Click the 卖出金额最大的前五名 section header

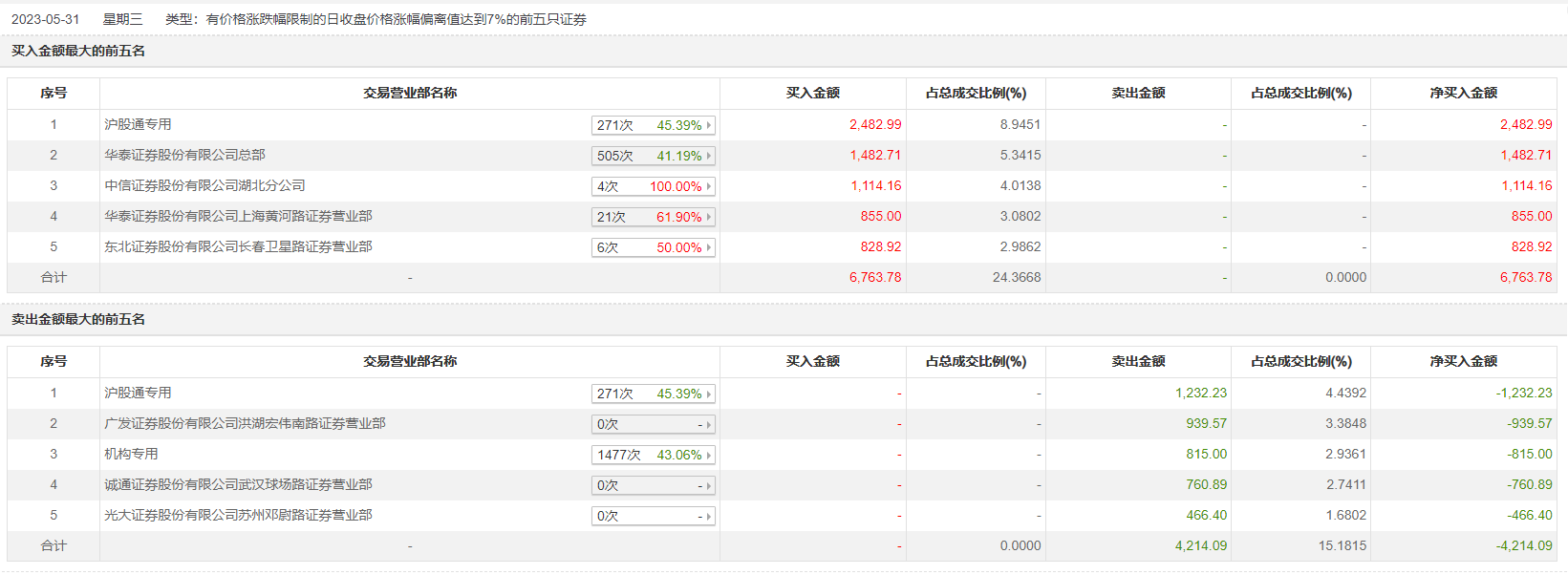tap(78, 320)
